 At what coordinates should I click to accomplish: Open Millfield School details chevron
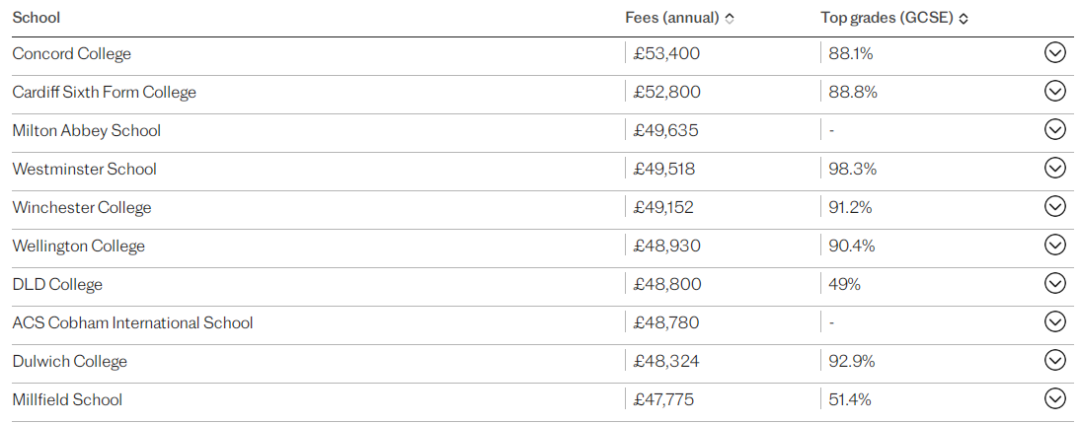pos(1055,399)
